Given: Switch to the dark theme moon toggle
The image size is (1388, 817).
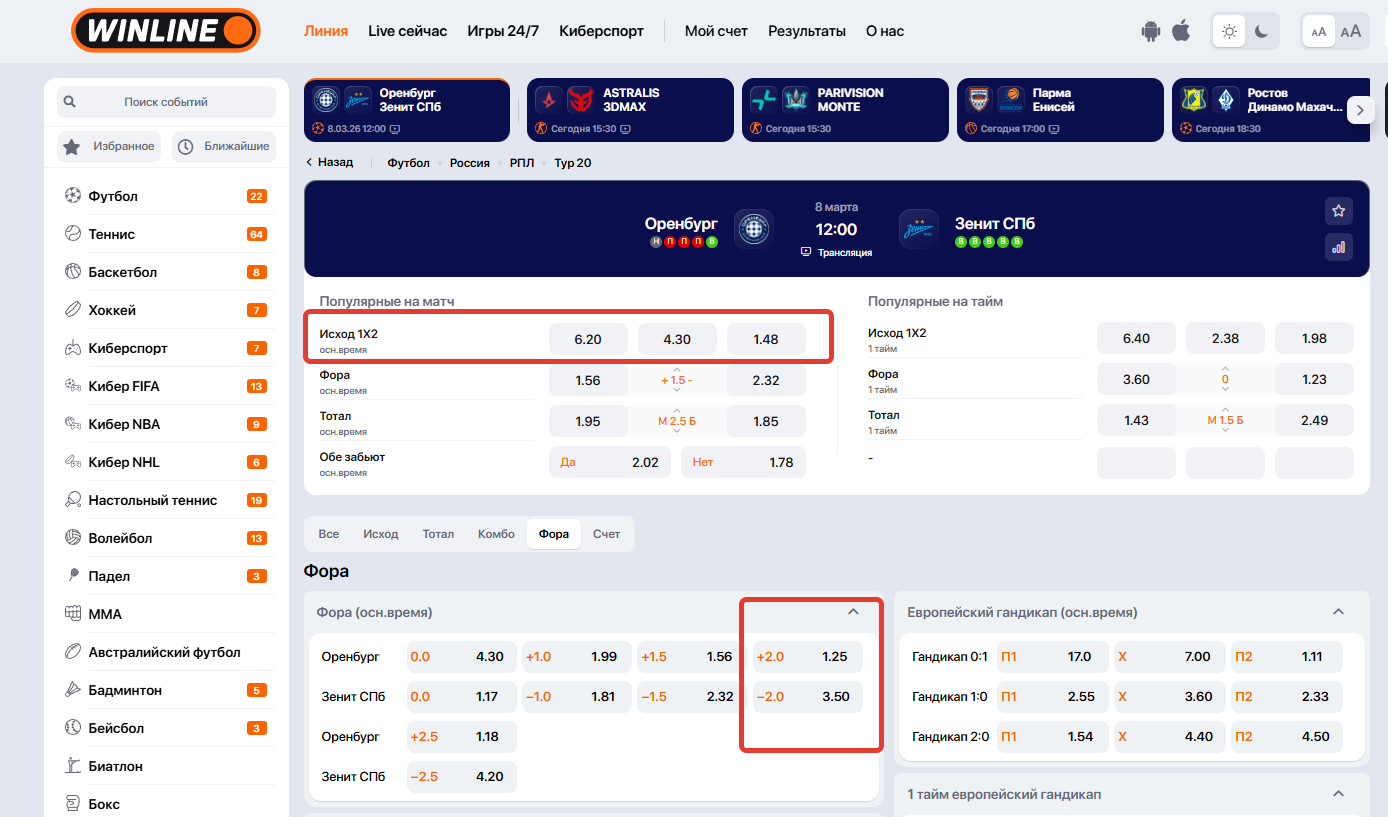Looking at the screenshot, I should [1262, 31].
